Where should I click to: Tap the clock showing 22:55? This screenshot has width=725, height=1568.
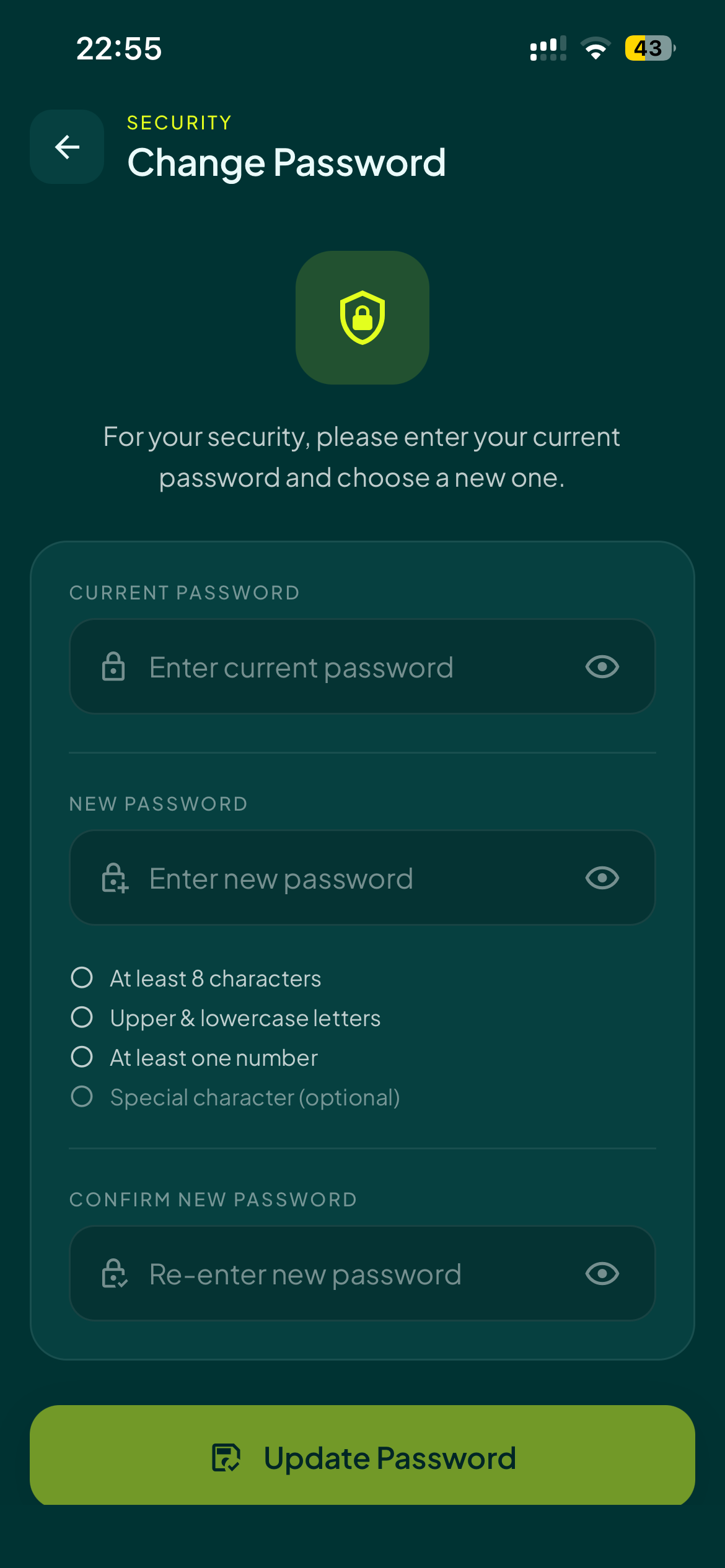[x=119, y=48]
